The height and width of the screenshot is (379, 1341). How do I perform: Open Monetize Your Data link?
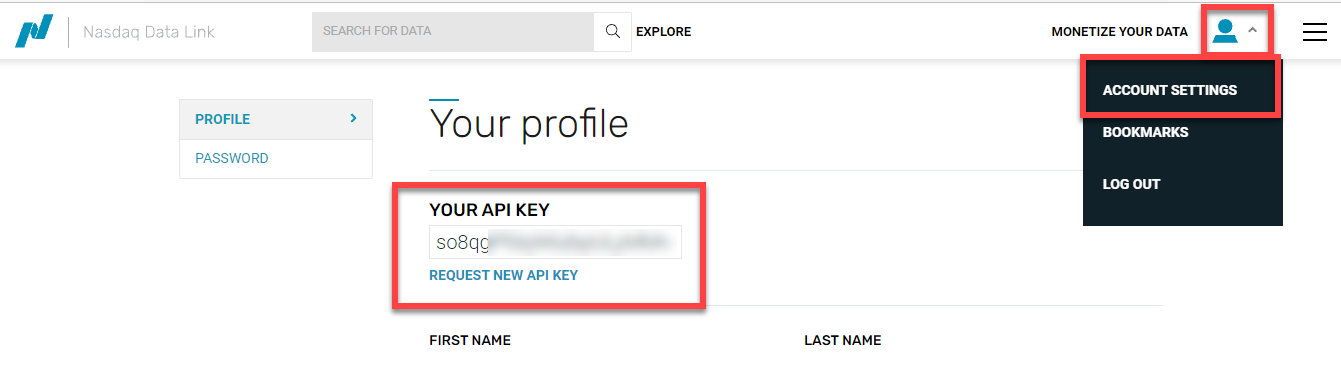1119,32
